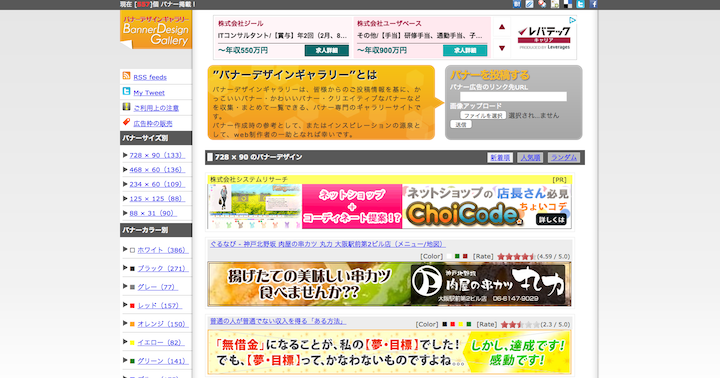The image size is (720, 378).
Task: Open the Banner Design Gallery logo
Action: point(156,30)
